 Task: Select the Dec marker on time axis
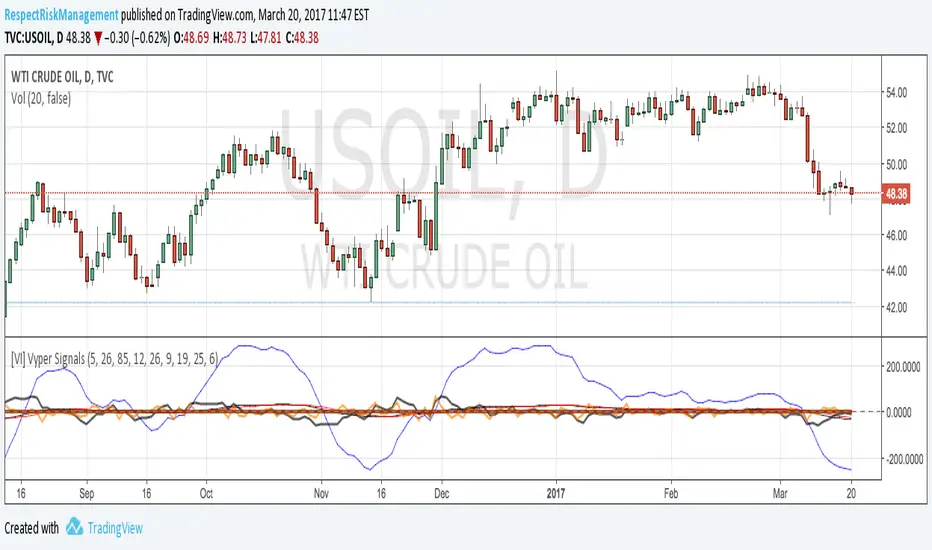click(x=442, y=494)
